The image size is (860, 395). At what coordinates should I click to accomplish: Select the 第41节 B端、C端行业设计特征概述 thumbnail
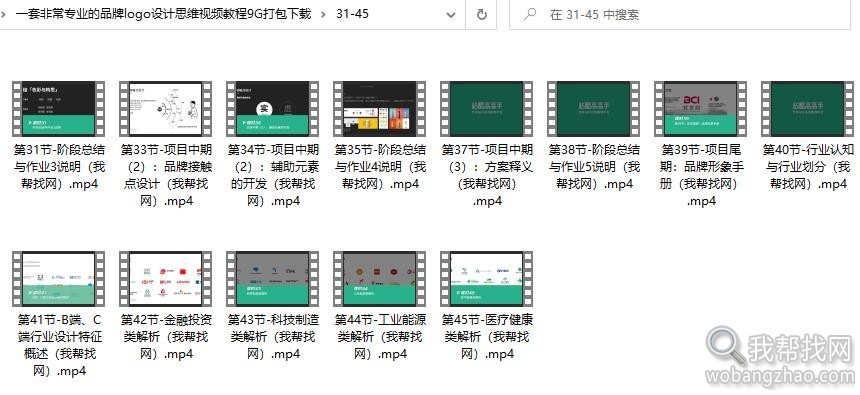58,279
